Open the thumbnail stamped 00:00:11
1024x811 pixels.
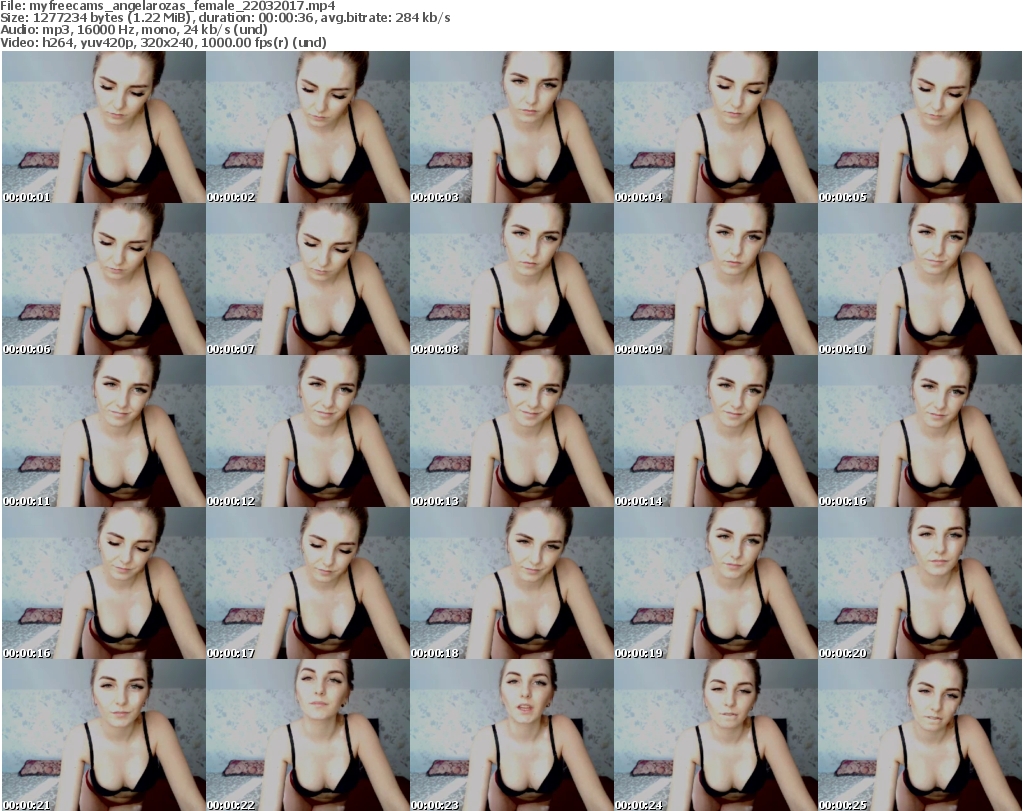click(104, 431)
